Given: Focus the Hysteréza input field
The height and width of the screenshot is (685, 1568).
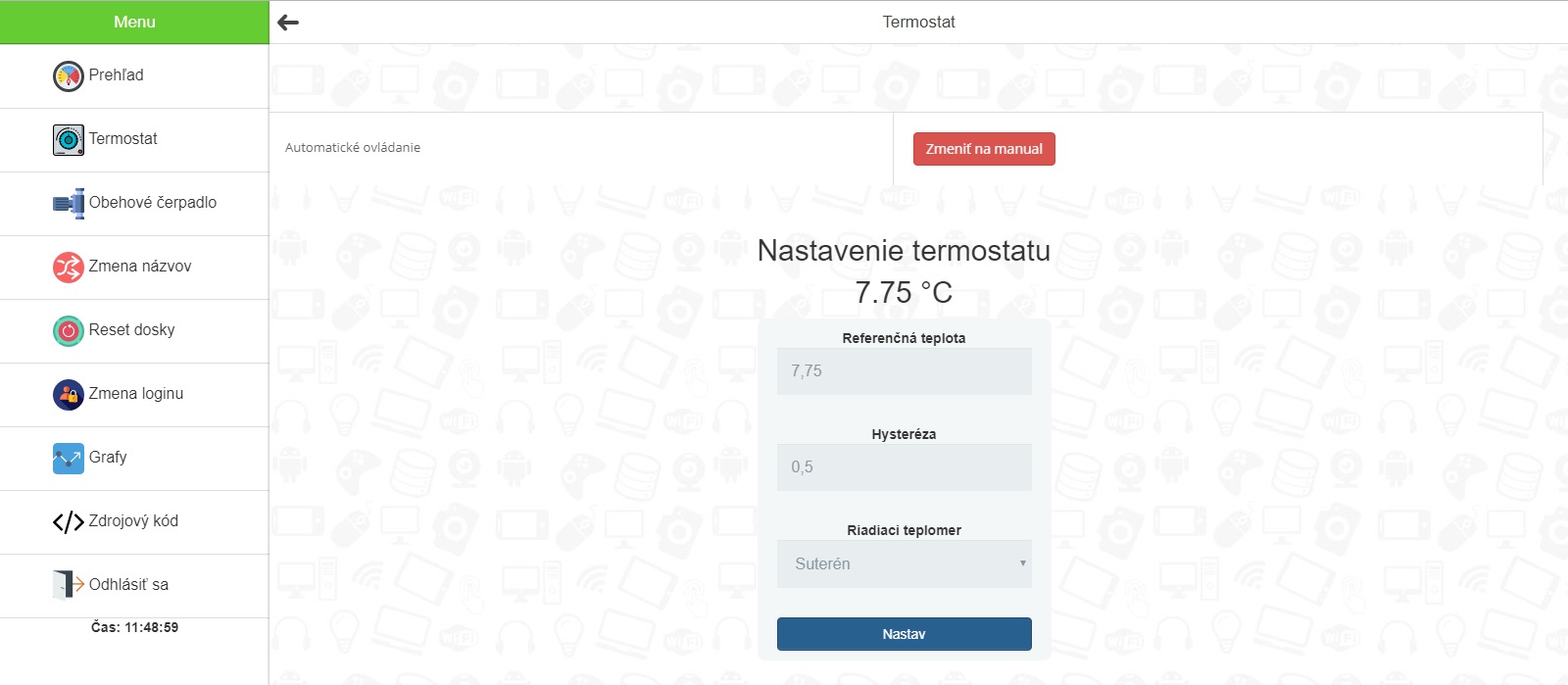Looking at the screenshot, I should [x=904, y=467].
